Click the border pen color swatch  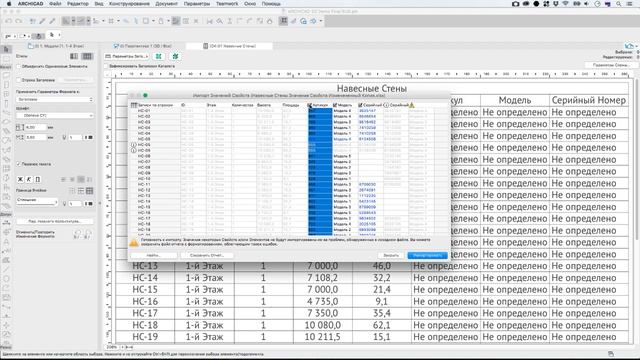[89, 203]
